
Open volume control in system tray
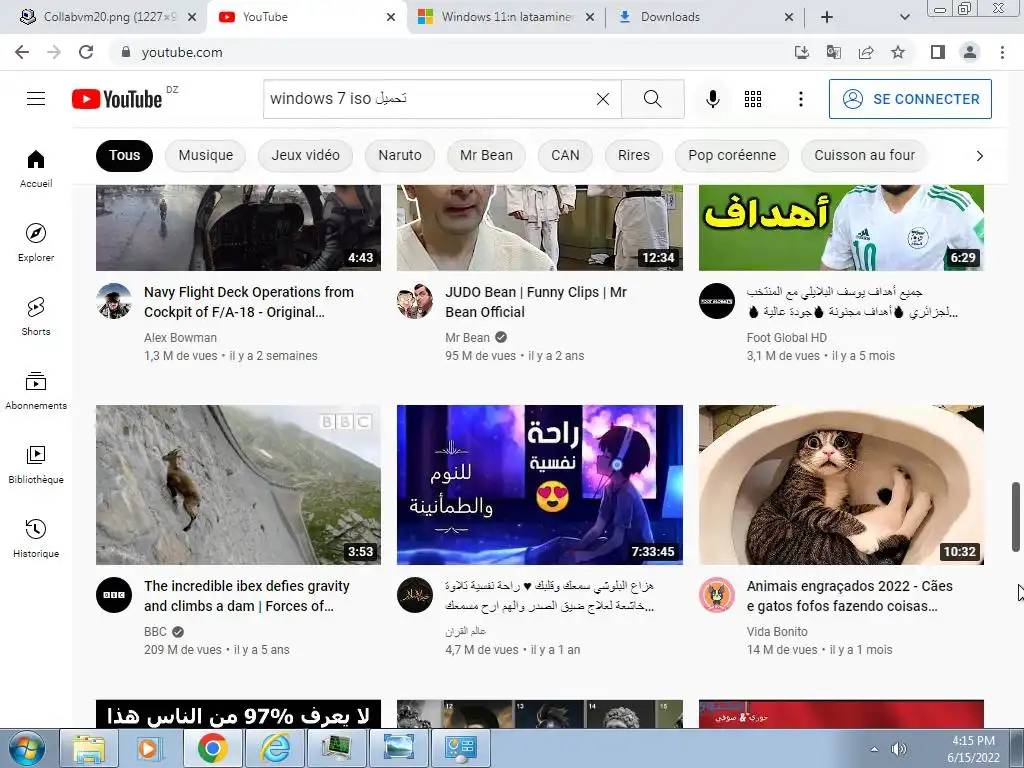tap(899, 748)
